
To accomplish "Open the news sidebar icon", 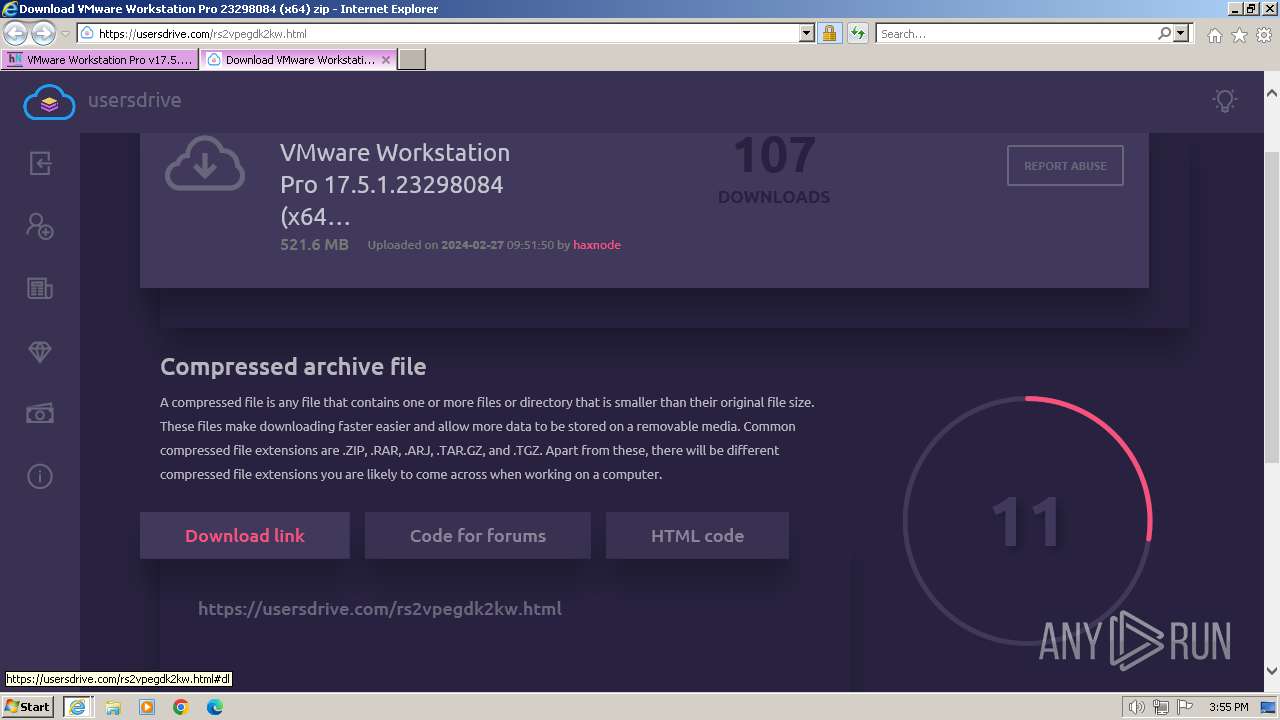I will (x=40, y=289).
